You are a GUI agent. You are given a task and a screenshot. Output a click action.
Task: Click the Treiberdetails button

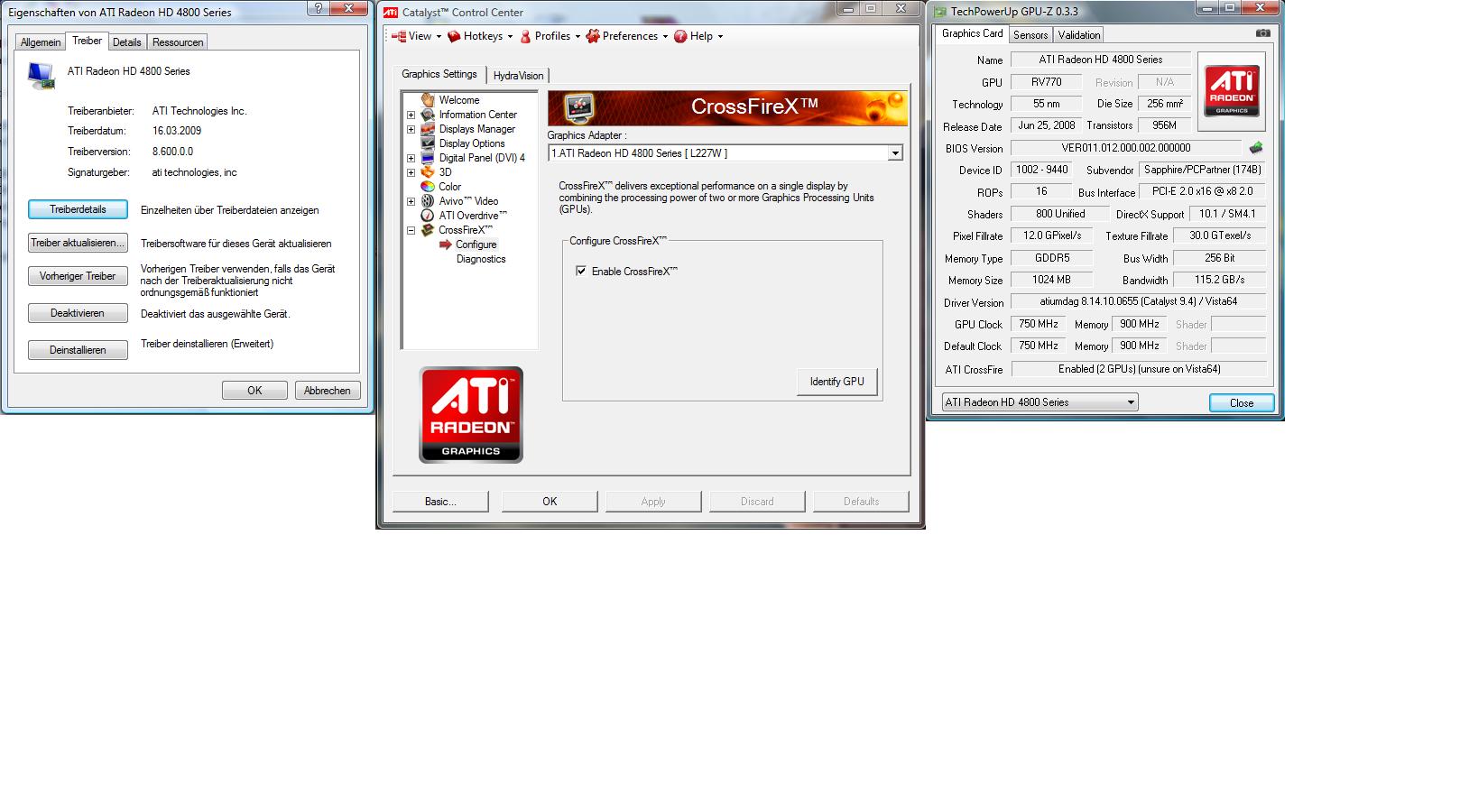(x=78, y=209)
